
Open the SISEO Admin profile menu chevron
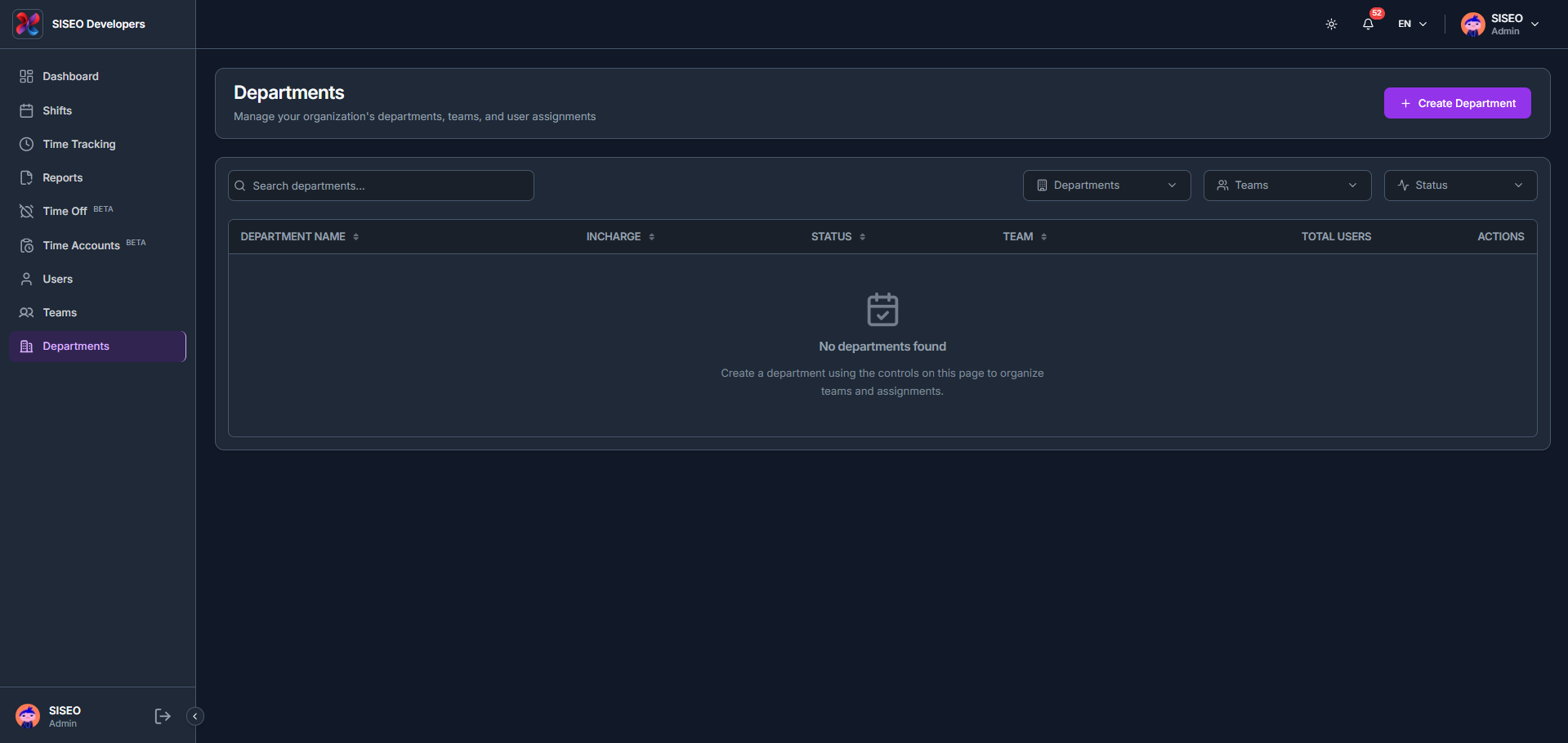click(1534, 24)
